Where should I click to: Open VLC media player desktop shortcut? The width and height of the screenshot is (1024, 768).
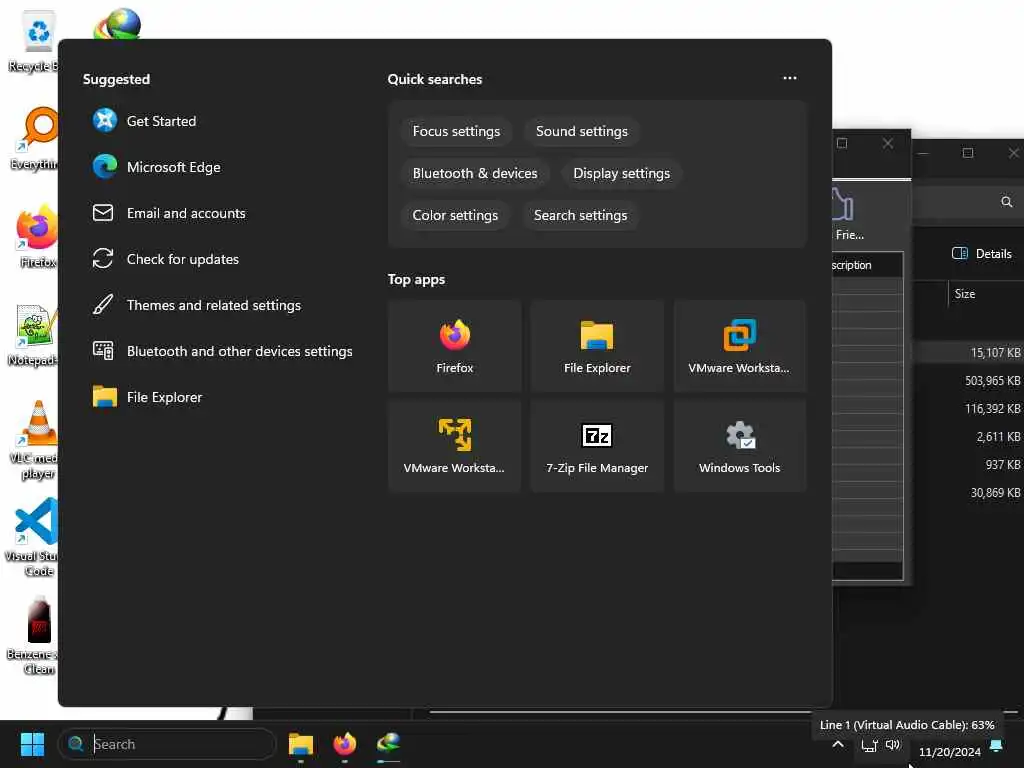pyautogui.click(x=36, y=440)
